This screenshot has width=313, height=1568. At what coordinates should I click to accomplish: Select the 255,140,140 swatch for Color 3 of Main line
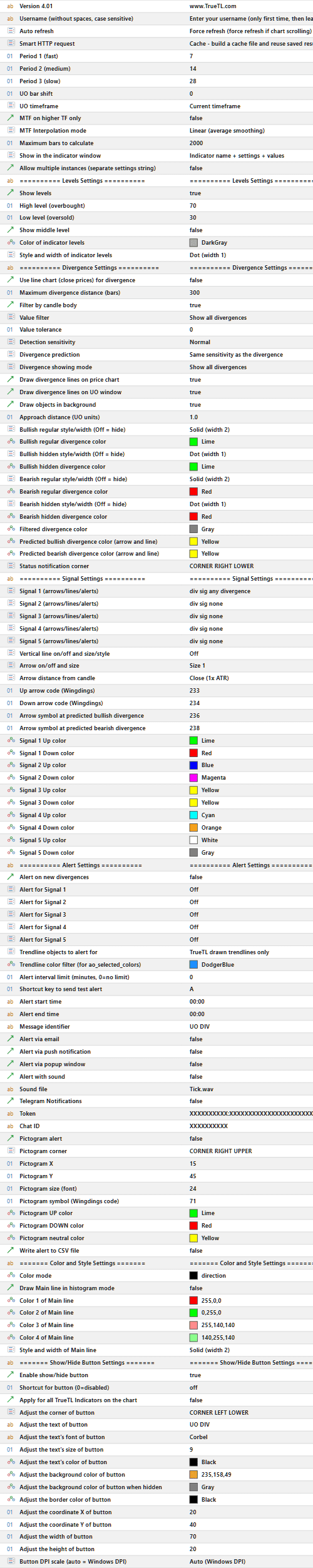coord(193,1325)
